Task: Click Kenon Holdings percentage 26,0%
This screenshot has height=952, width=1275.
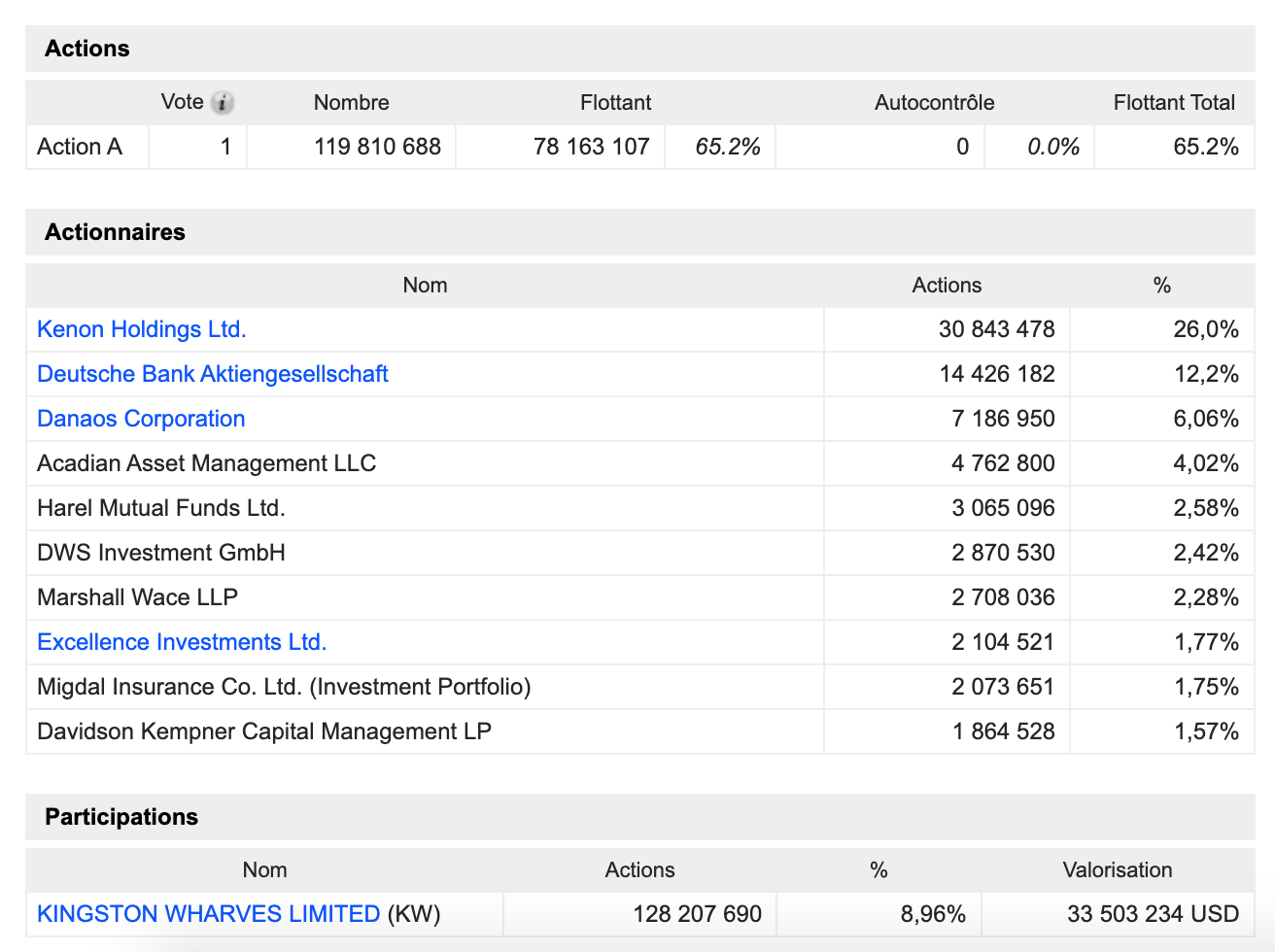Action: [1206, 329]
